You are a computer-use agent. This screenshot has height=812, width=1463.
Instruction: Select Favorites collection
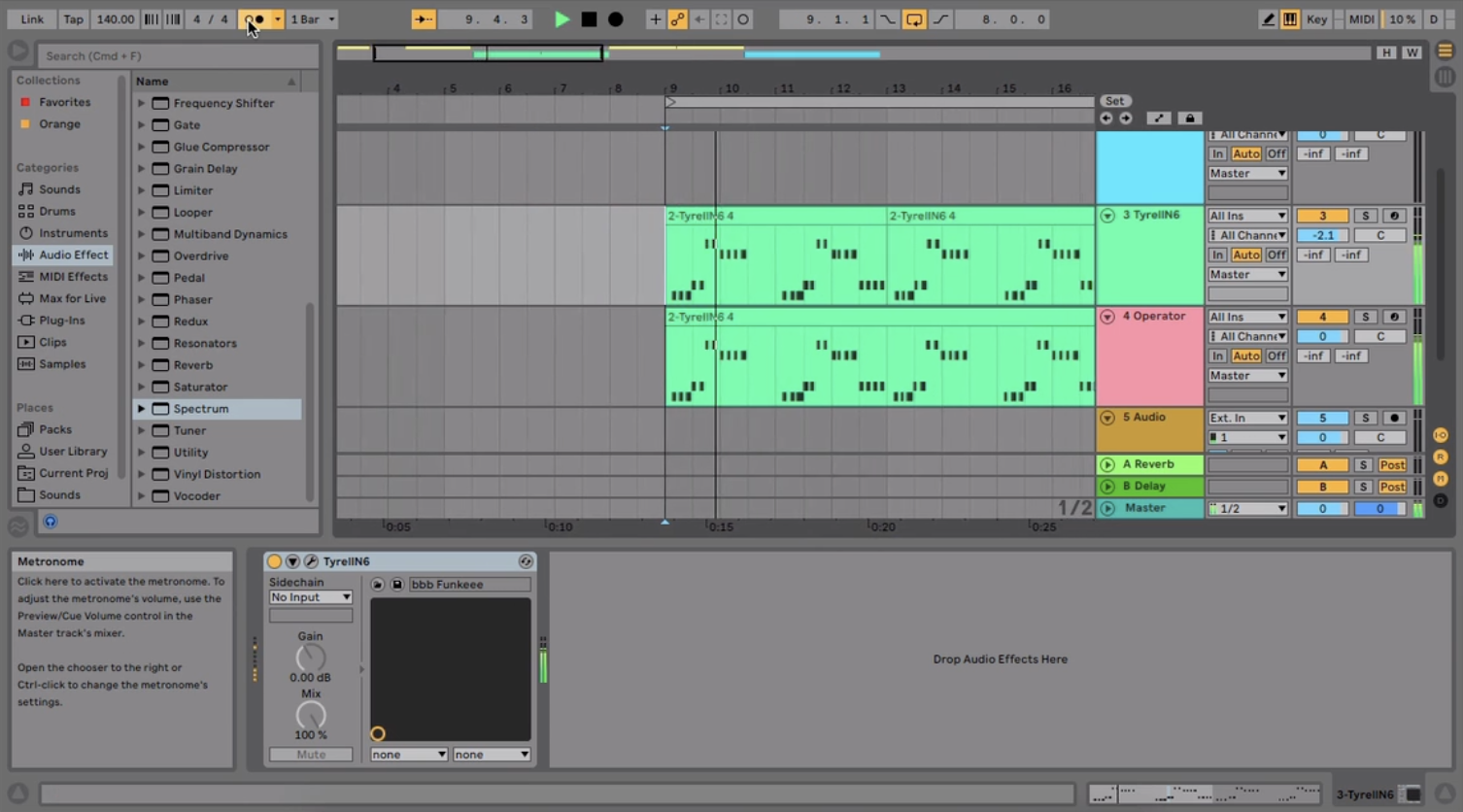64,102
